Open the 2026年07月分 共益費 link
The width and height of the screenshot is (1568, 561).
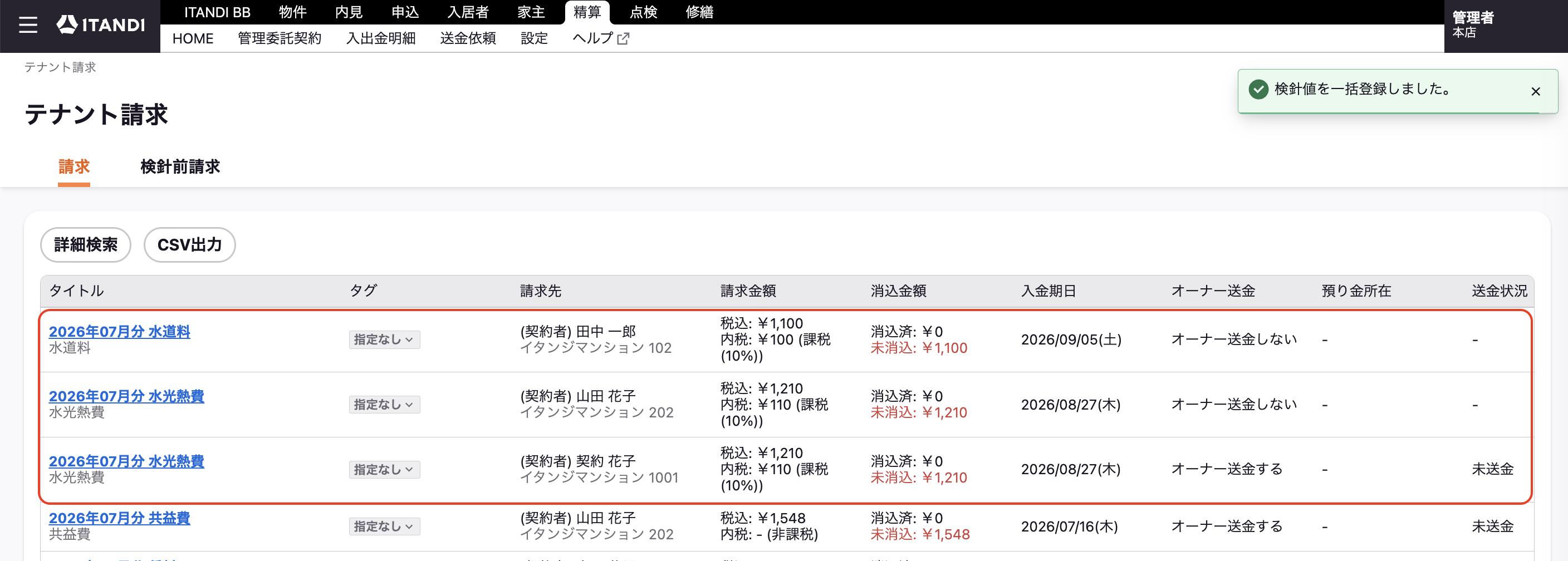pos(119,518)
